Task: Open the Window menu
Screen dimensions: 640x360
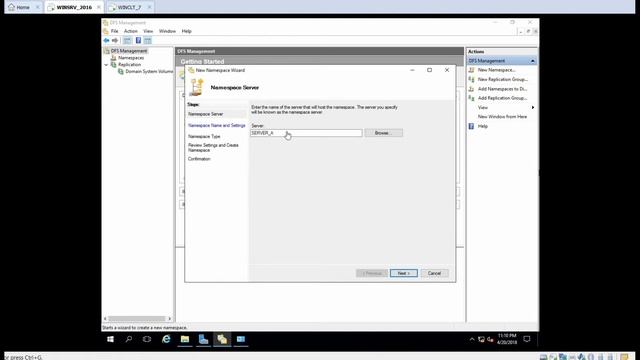Action: point(167,31)
